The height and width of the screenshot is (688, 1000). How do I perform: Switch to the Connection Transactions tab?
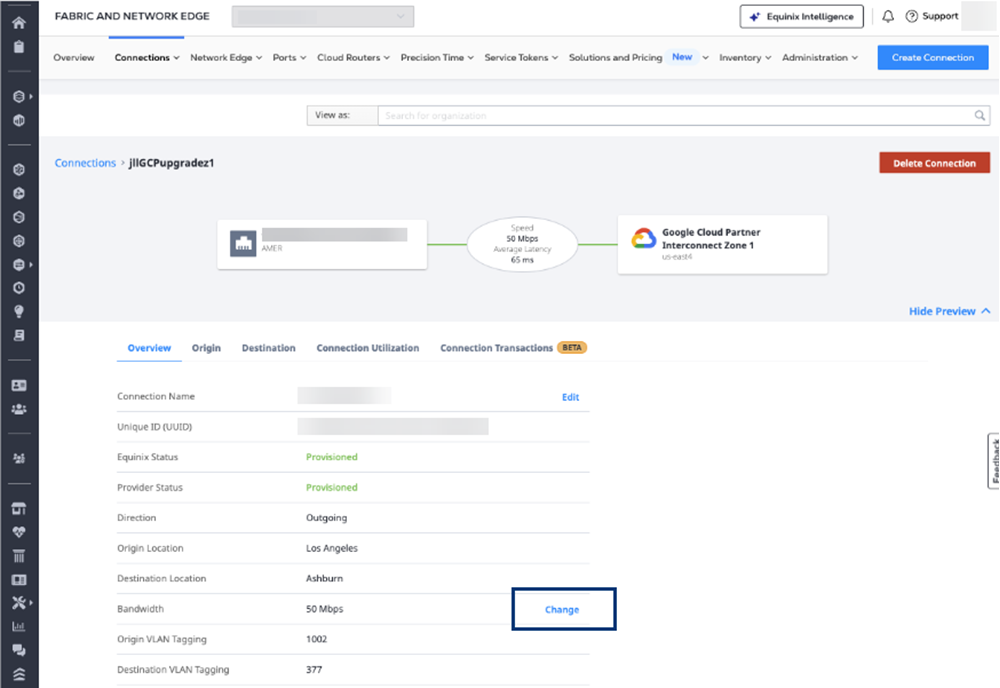tap(513, 348)
